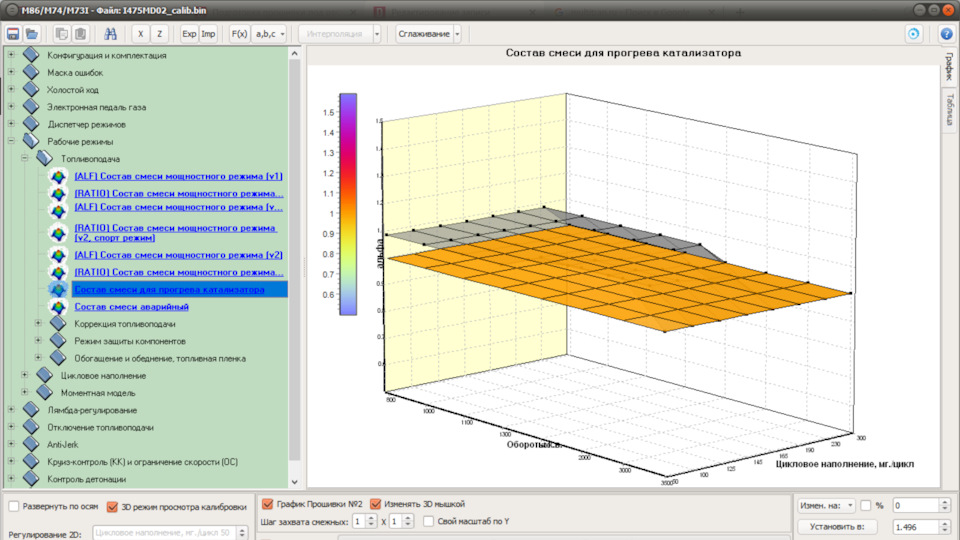Open the [RATIO] Состав смеси (v2, спорт режим) link
Image resolution: width=960 pixels, height=540 pixels.
(x=175, y=233)
